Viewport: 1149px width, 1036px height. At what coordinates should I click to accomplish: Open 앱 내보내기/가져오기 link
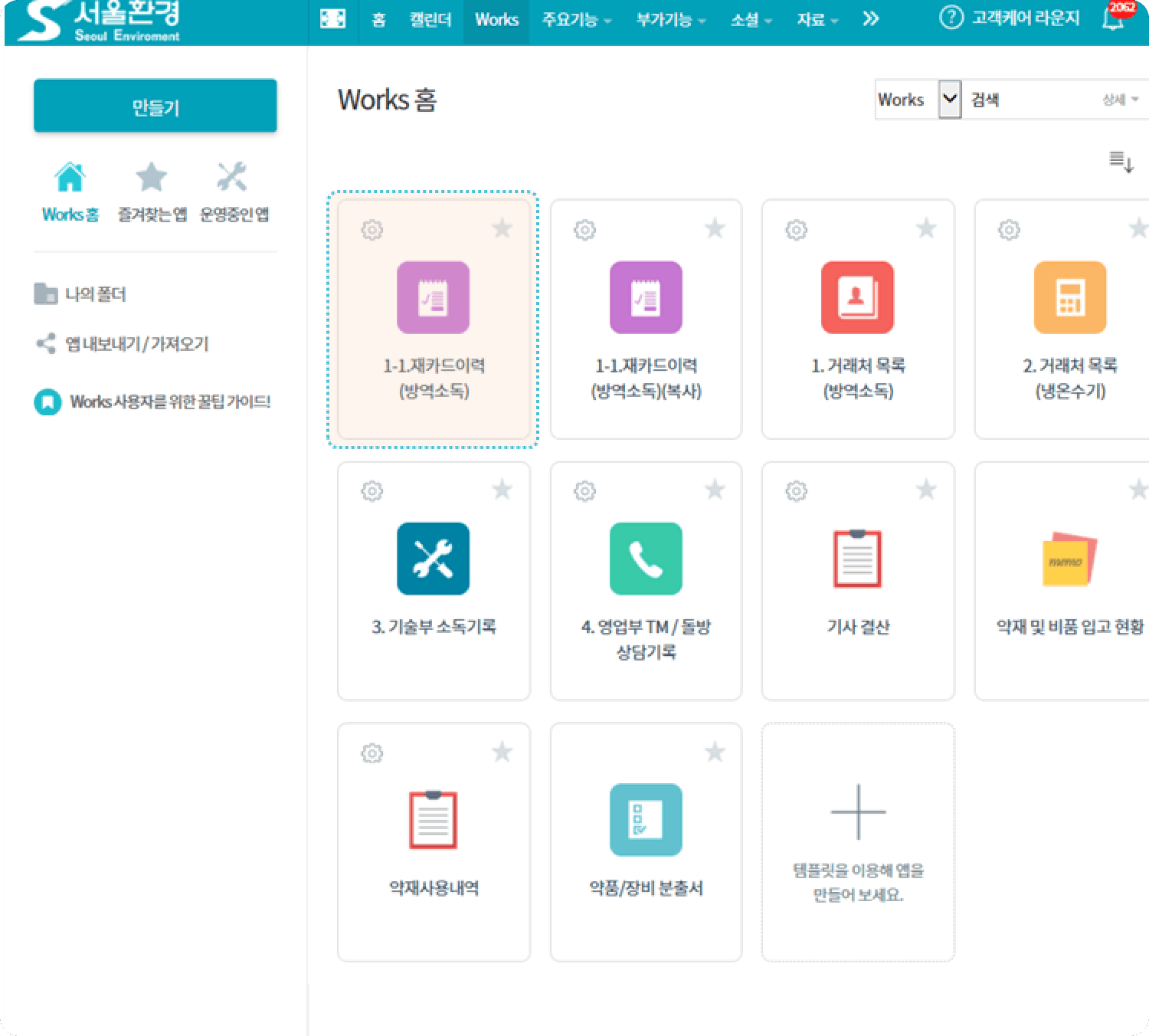click(123, 343)
